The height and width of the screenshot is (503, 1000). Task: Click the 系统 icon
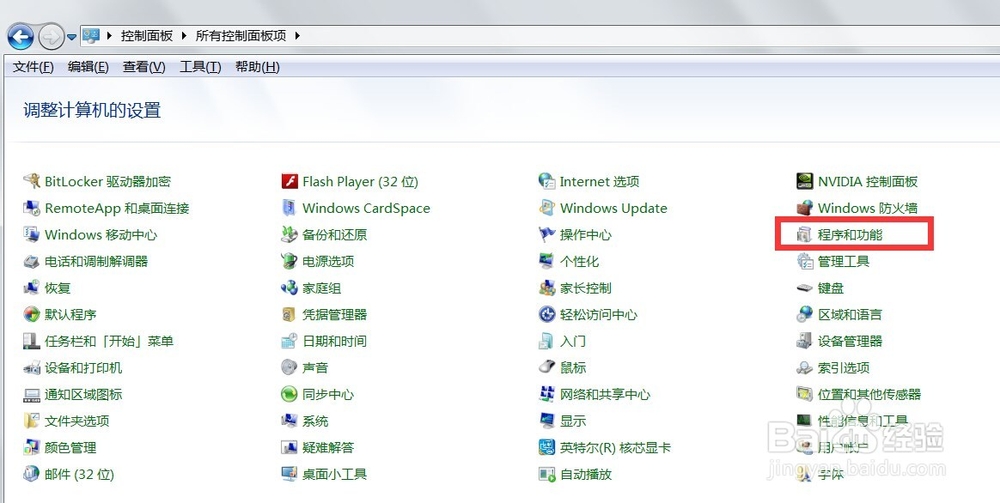tap(290, 421)
